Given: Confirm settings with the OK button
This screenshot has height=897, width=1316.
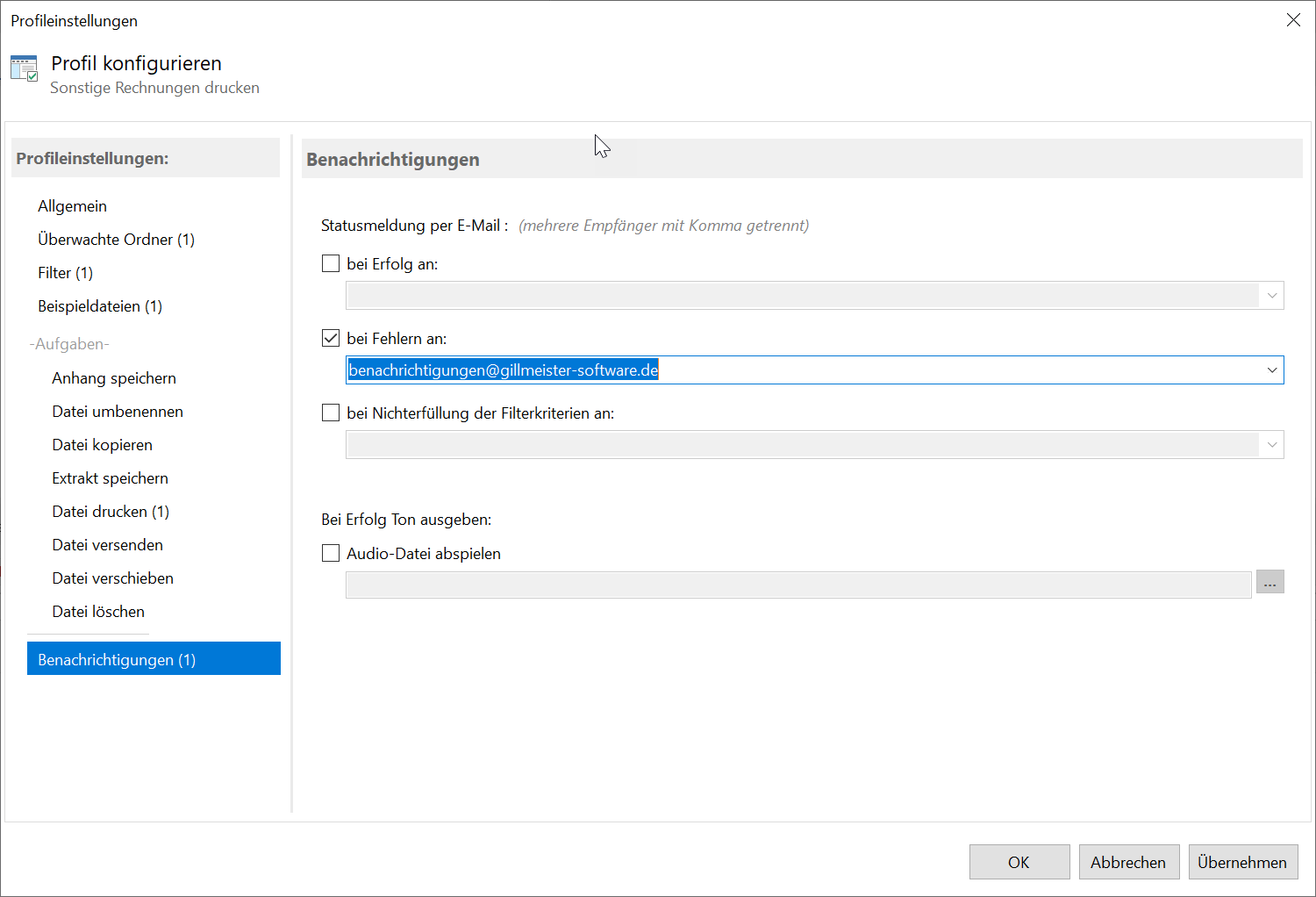Looking at the screenshot, I should pyautogui.click(x=1019, y=862).
